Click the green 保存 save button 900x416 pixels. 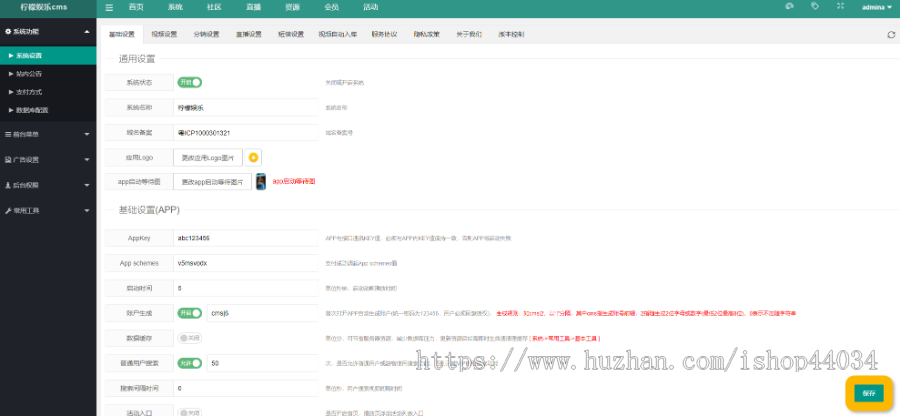[x=869, y=393]
